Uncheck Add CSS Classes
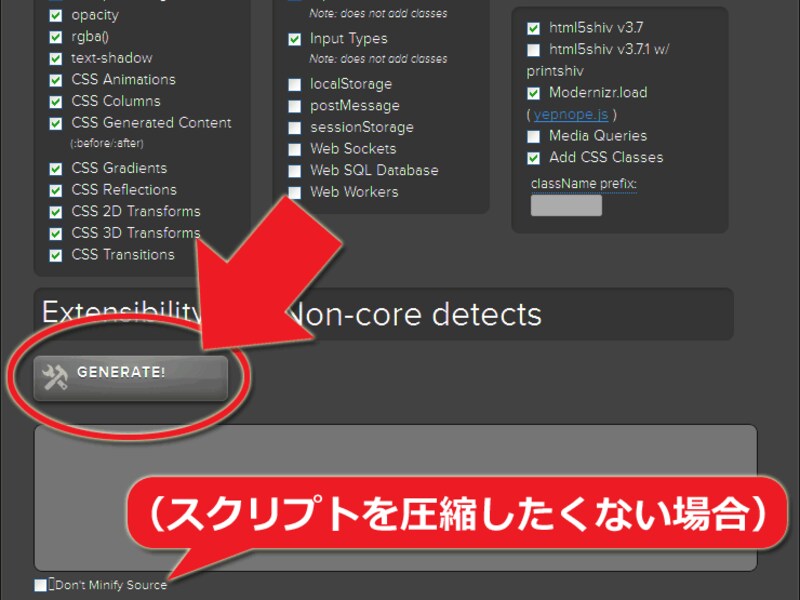Image resolution: width=800 pixels, height=600 pixels. pos(533,157)
